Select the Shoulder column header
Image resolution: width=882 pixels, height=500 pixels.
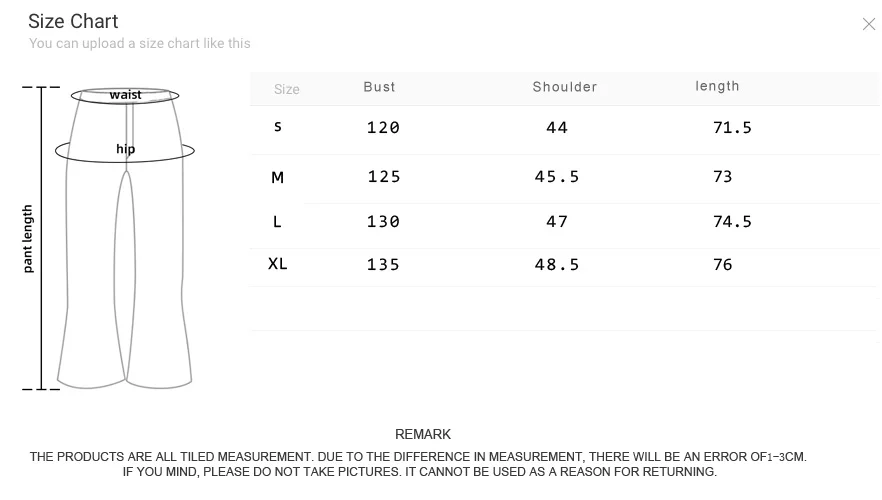coord(565,87)
